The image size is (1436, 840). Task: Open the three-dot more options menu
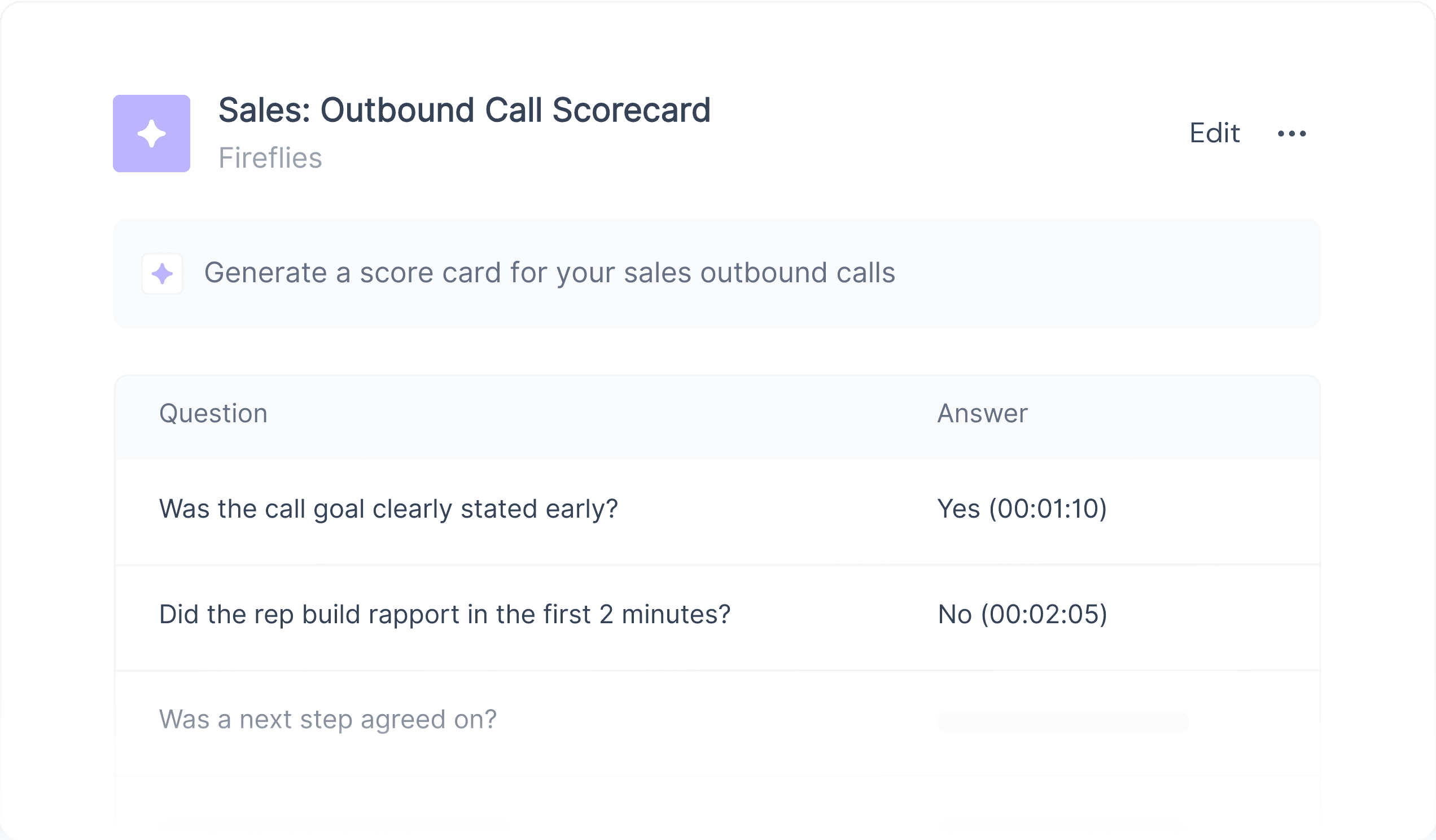(1291, 133)
